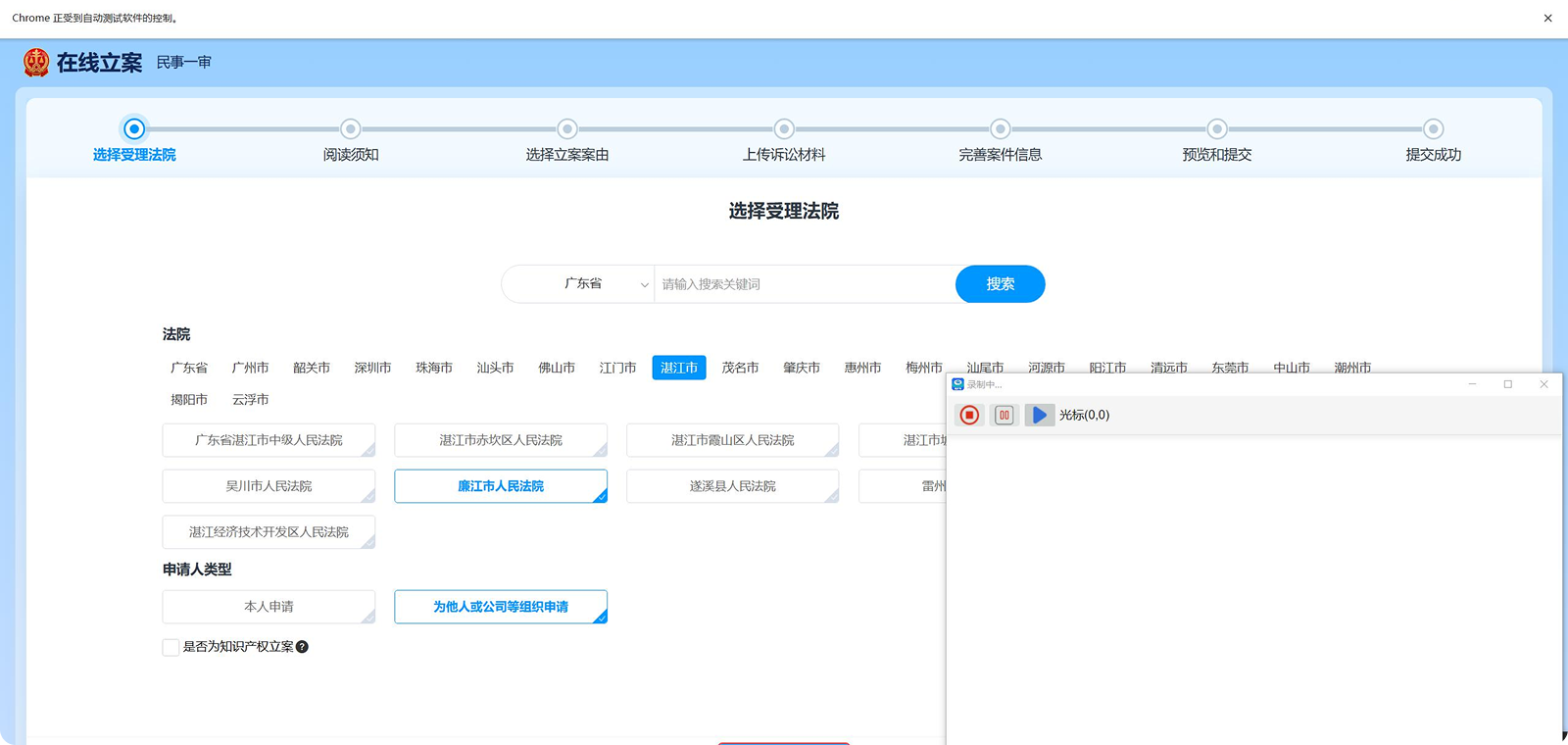The image size is (1568, 745).
Task: Go to the 上传诉讼材料 step
Action: pyautogui.click(x=784, y=141)
